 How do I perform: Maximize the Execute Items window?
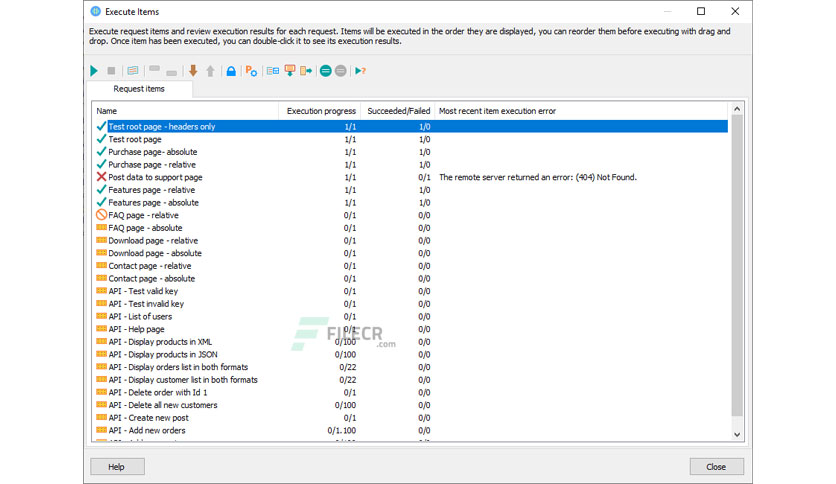click(701, 11)
